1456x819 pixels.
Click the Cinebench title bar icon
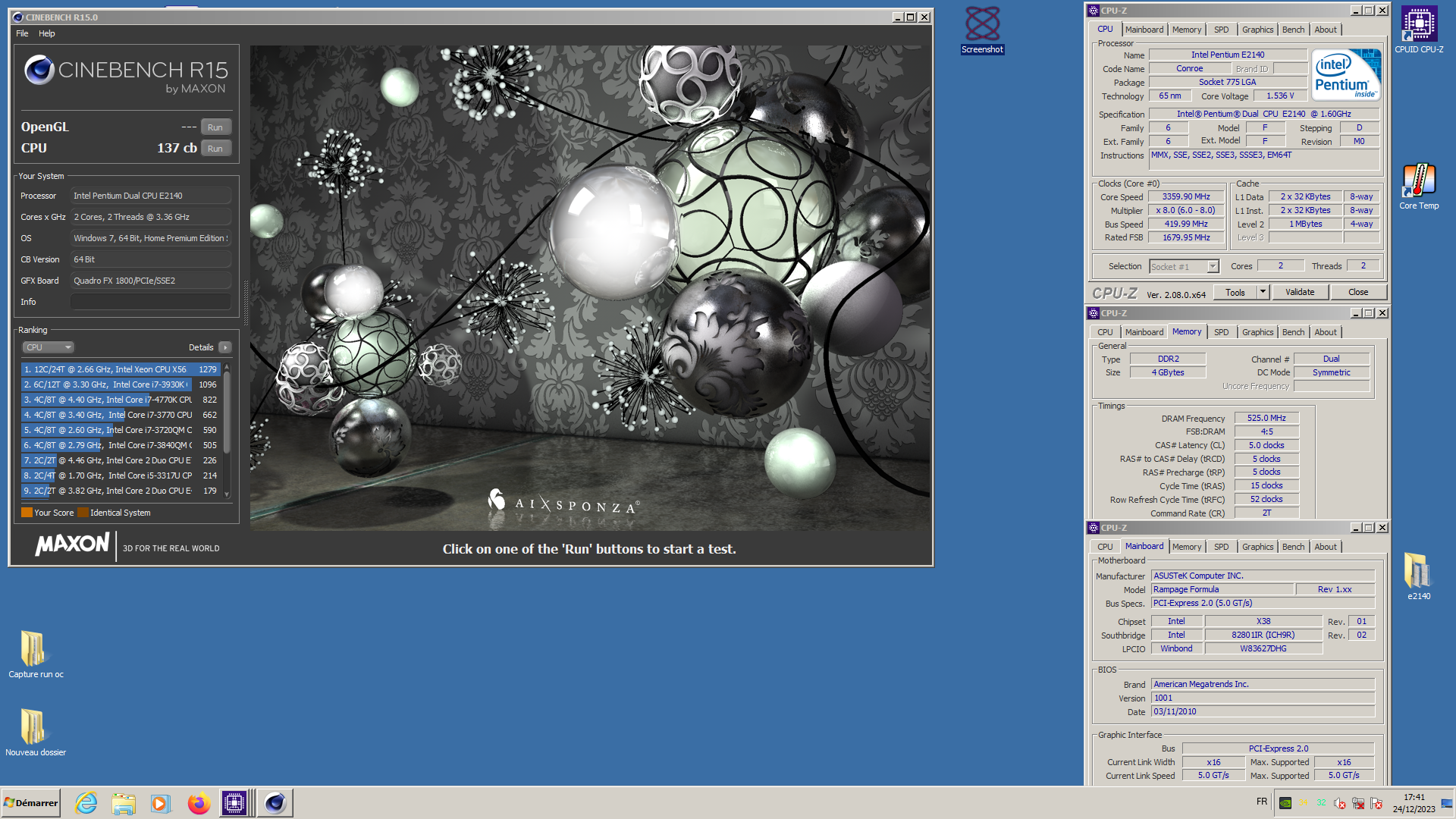tap(18, 17)
